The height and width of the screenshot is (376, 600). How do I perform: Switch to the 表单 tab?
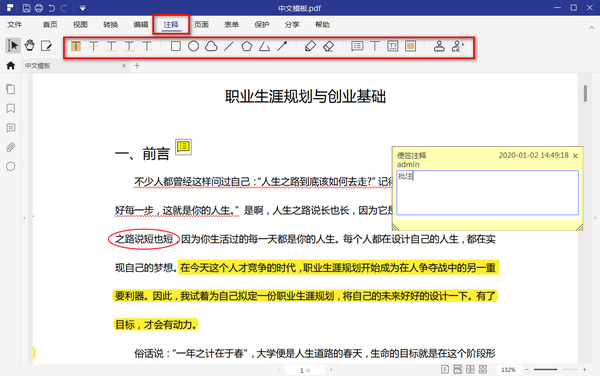point(232,24)
